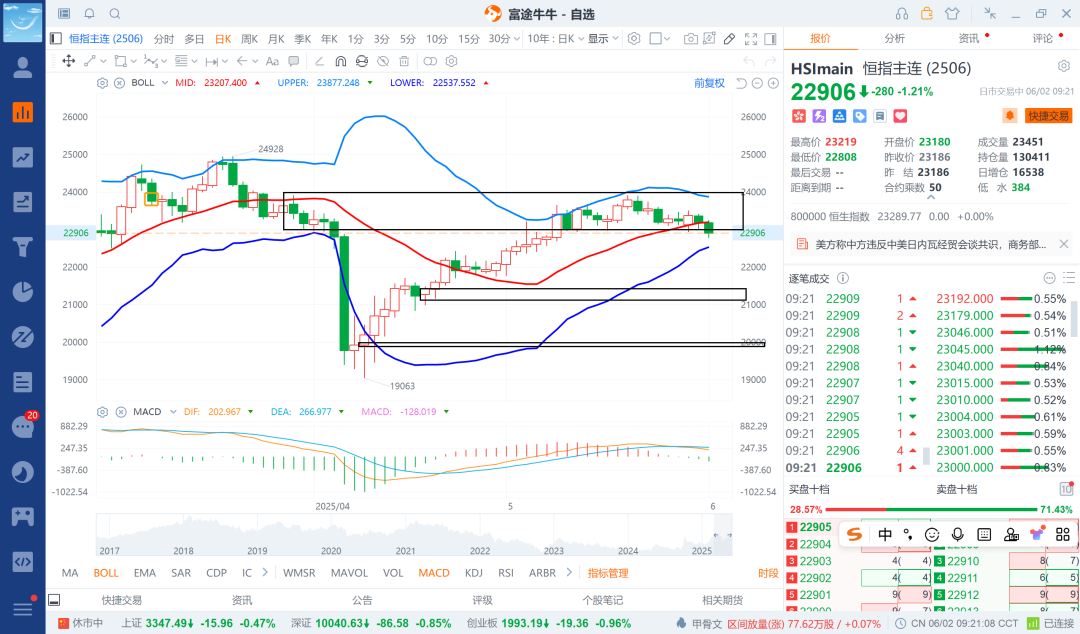Open quote panel settings gear

(x=1064, y=67)
